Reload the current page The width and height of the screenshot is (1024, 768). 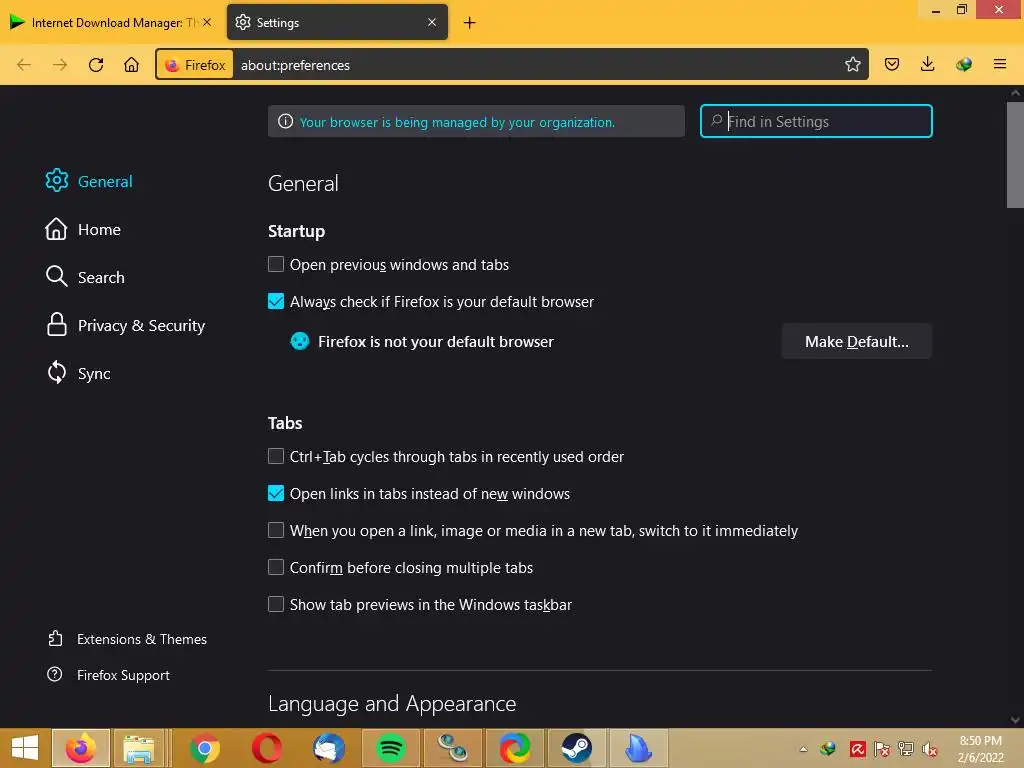click(96, 65)
